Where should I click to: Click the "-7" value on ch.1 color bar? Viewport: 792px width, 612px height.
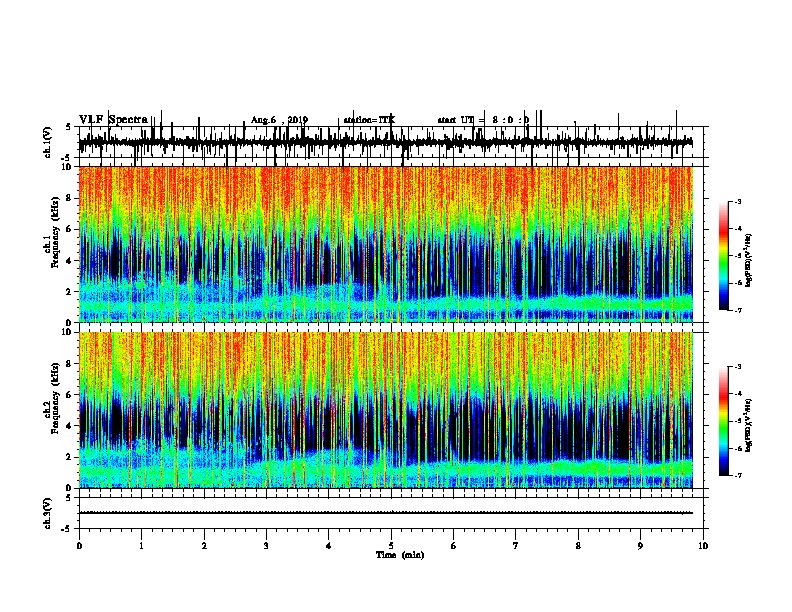738,311
